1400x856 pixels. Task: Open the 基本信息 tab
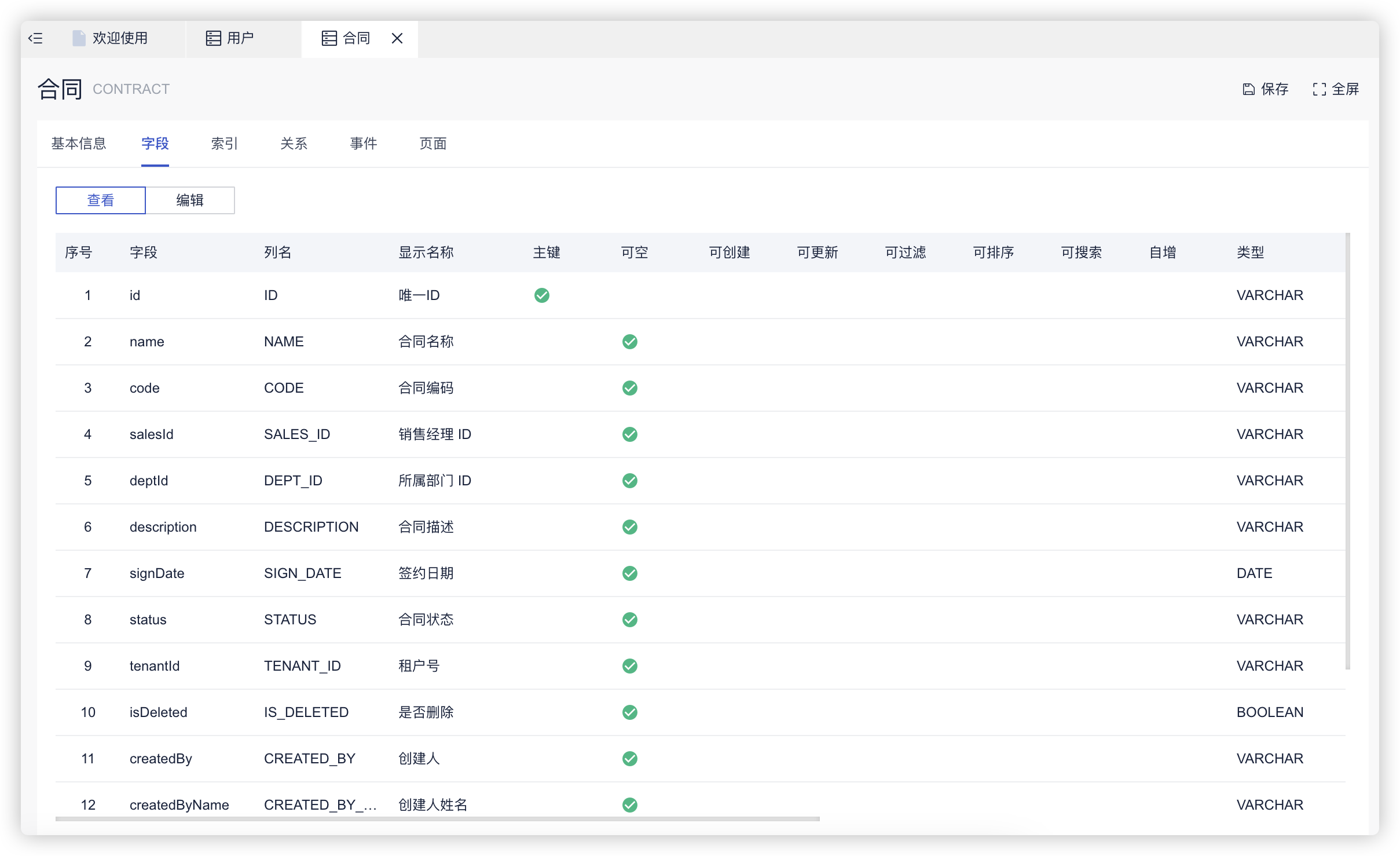[x=79, y=144]
